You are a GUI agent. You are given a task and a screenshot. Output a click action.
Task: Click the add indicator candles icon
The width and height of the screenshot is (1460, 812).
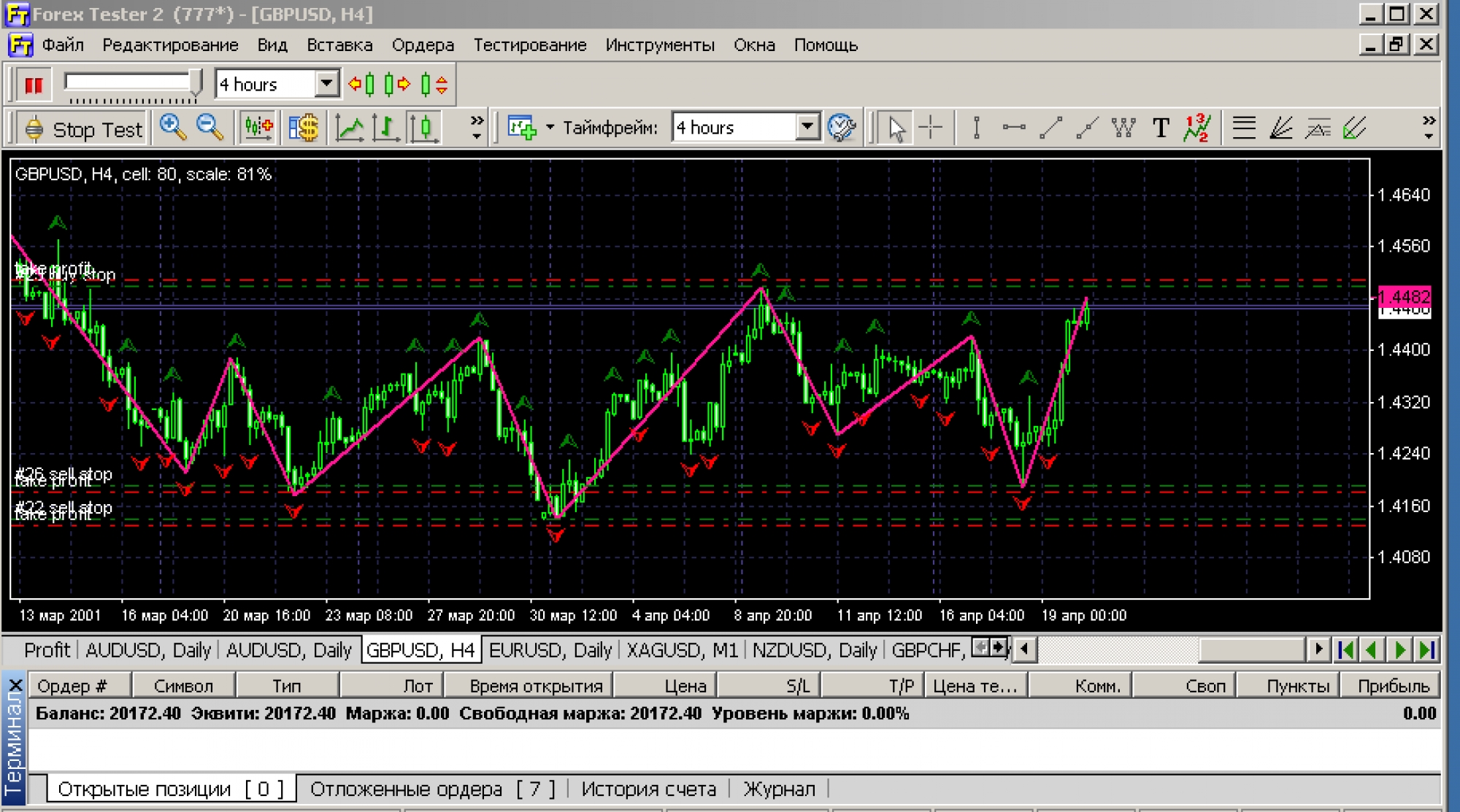(258, 128)
